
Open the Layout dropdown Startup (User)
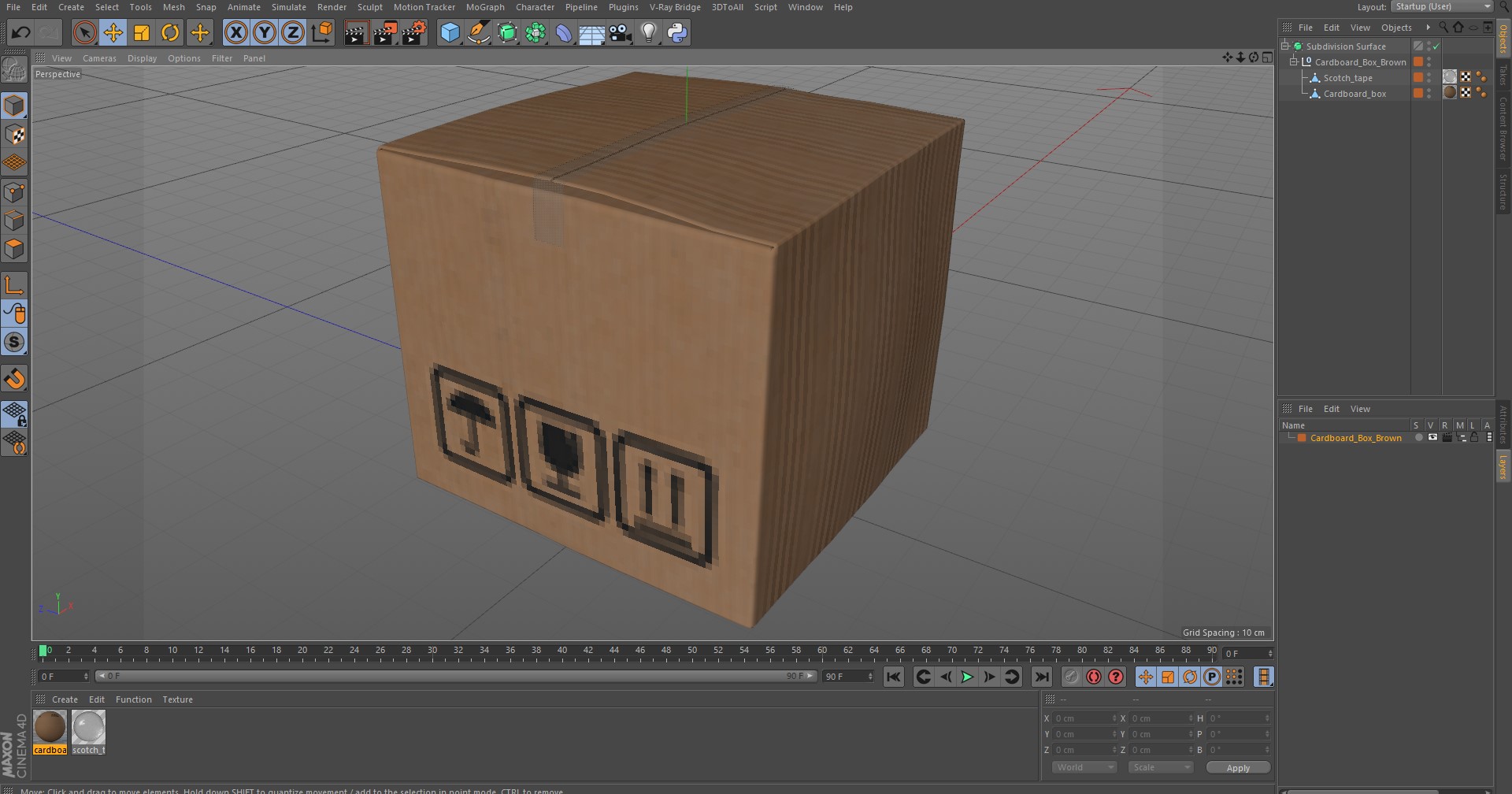tap(1442, 6)
